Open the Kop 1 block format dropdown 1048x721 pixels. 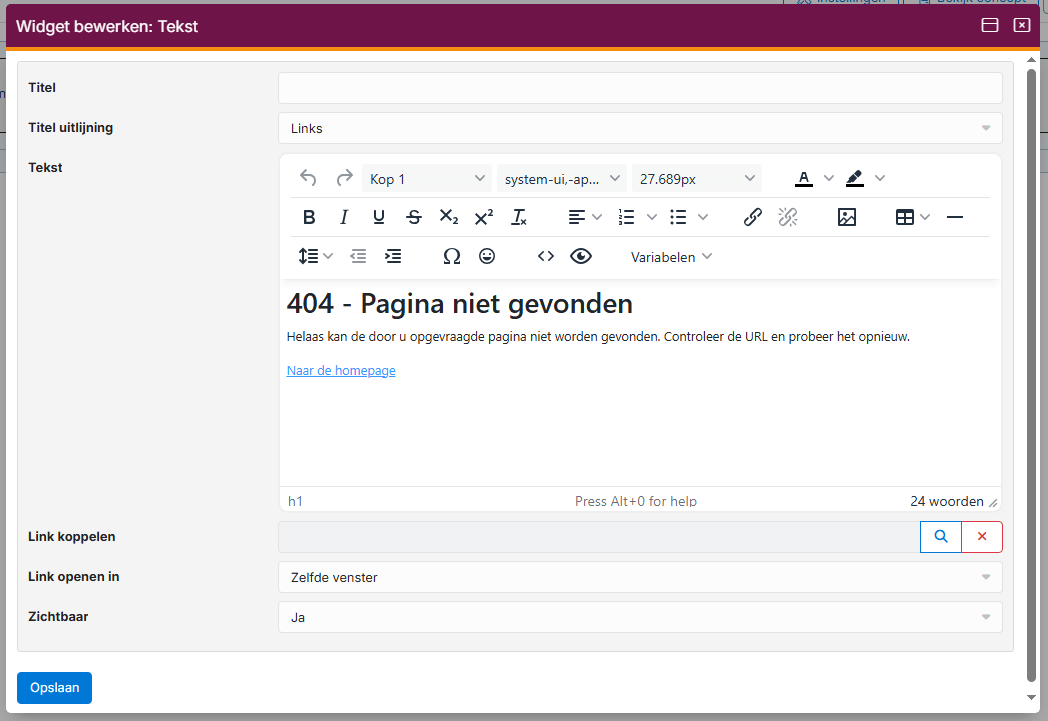click(427, 179)
